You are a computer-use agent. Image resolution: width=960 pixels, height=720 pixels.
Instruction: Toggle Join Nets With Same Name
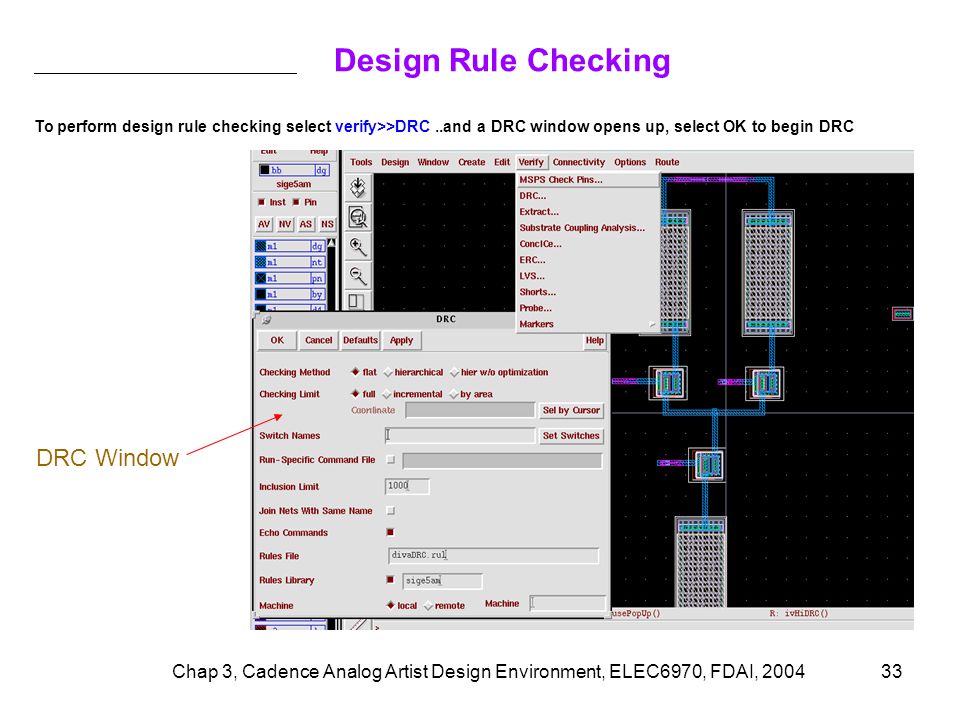click(391, 511)
